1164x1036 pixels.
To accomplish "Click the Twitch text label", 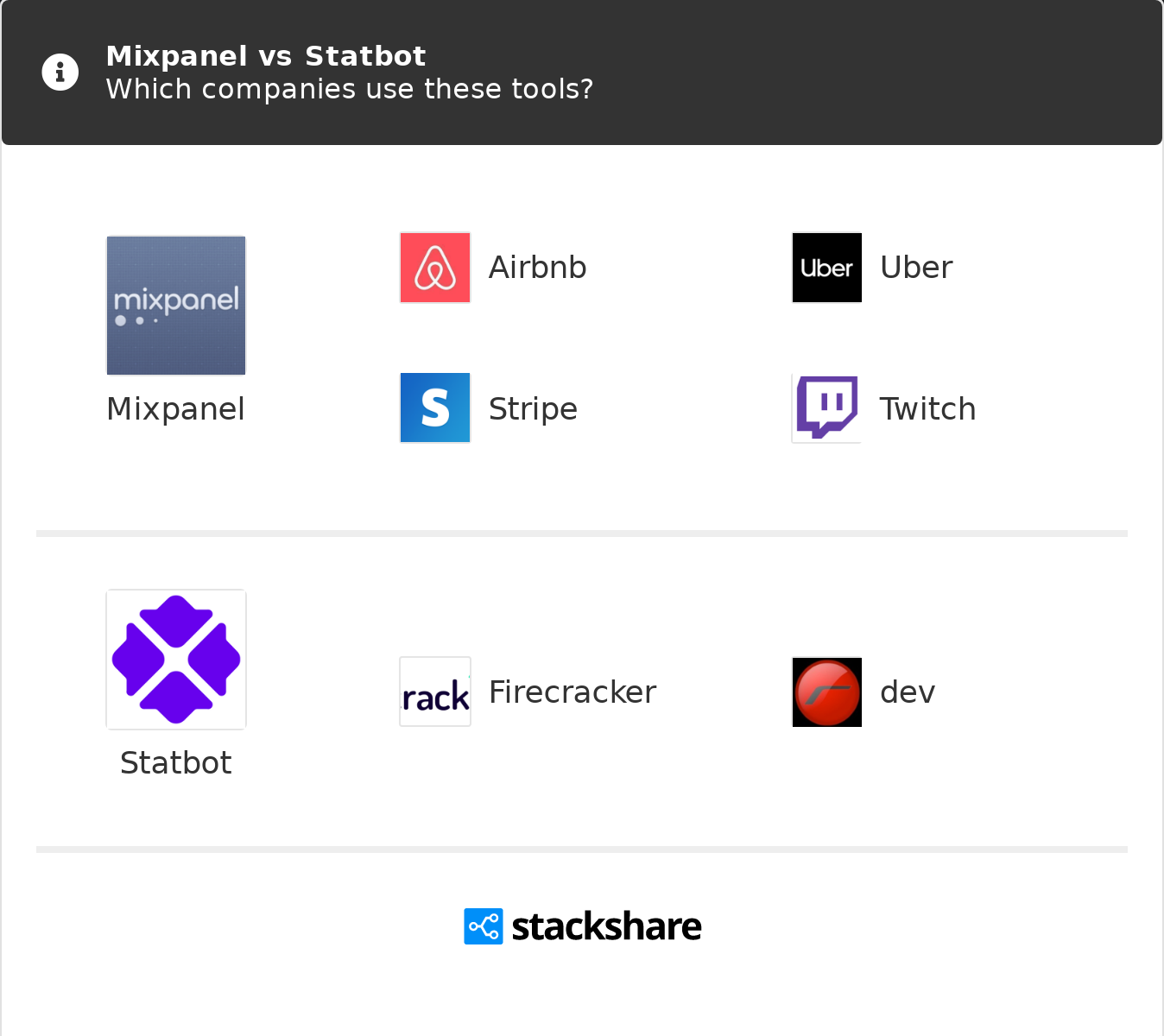I will click(x=927, y=409).
